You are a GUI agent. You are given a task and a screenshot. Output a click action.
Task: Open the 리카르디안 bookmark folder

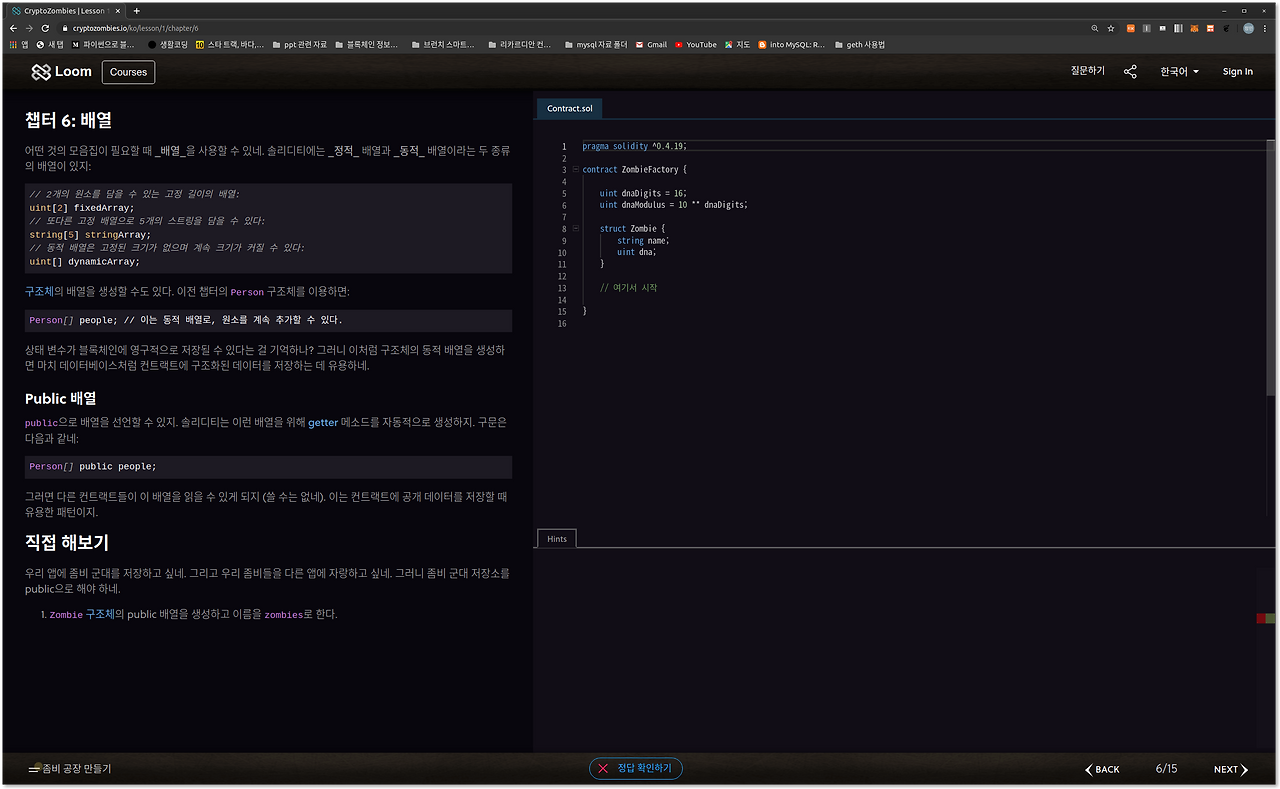click(520, 45)
